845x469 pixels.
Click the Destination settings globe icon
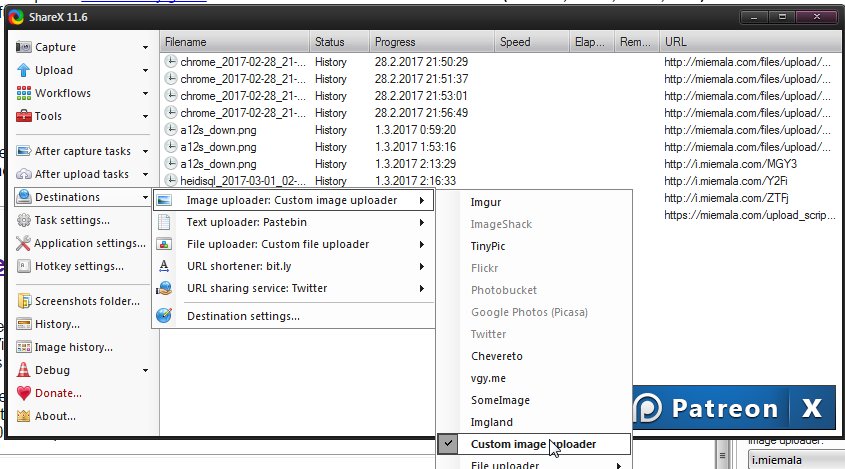click(x=164, y=316)
